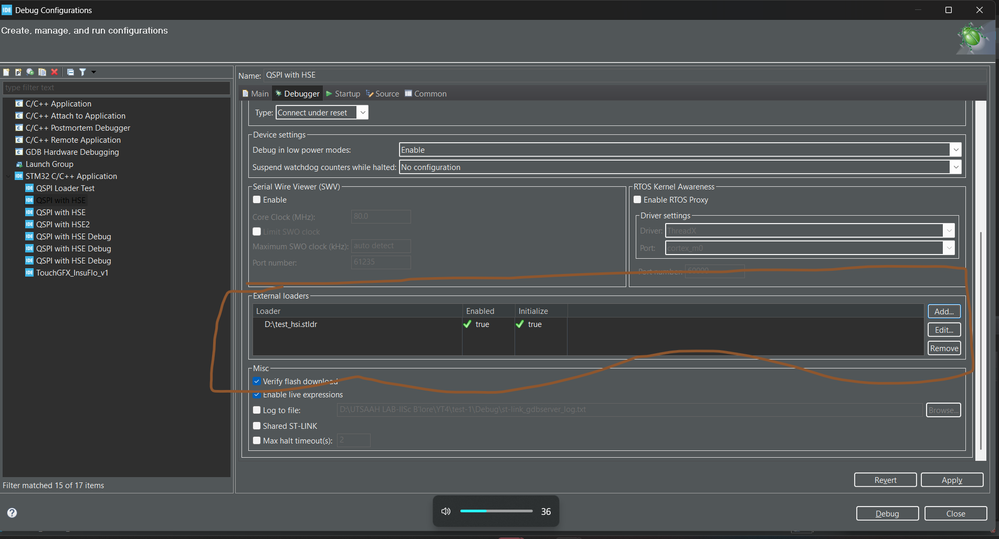
Task: Toggle the Verify flash download checkbox
Action: (258, 382)
